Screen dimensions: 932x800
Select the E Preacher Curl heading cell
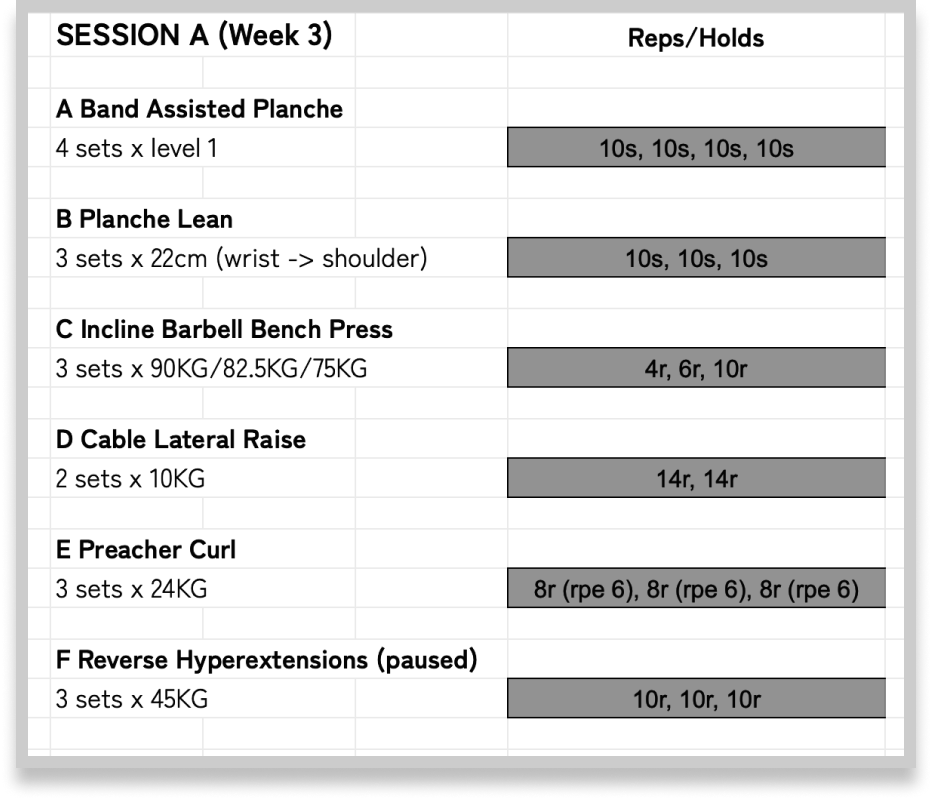pyautogui.click(x=146, y=550)
